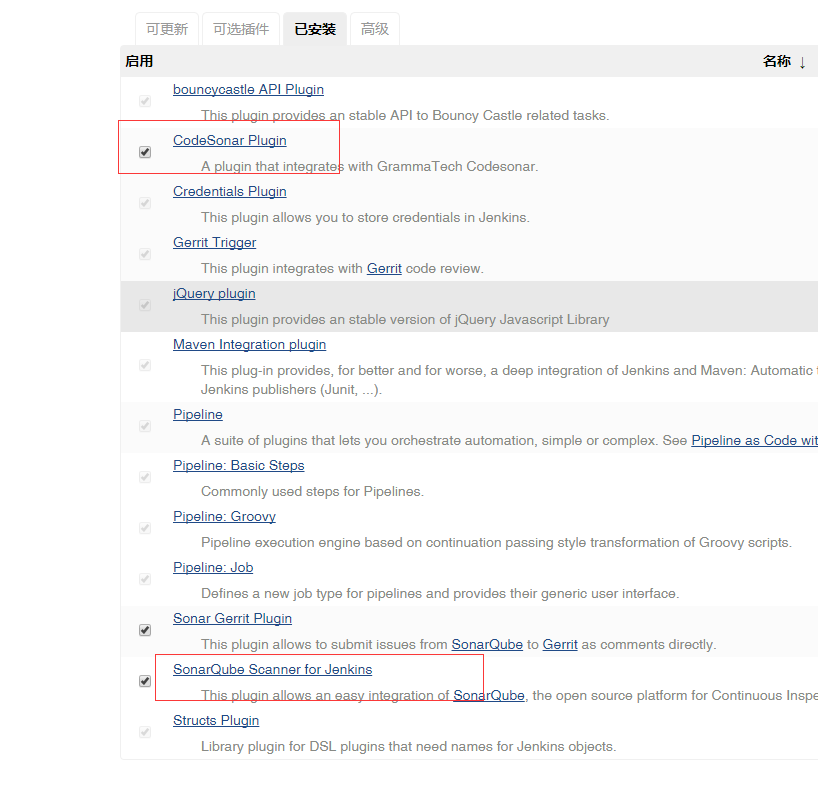
Task: Switch to the 可更新 tab
Action: pyautogui.click(x=167, y=29)
